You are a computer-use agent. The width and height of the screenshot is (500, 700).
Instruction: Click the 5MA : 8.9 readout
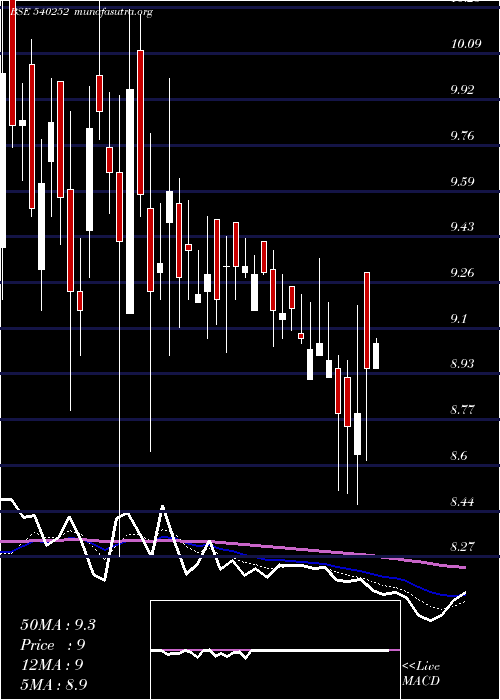click(54, 685)
